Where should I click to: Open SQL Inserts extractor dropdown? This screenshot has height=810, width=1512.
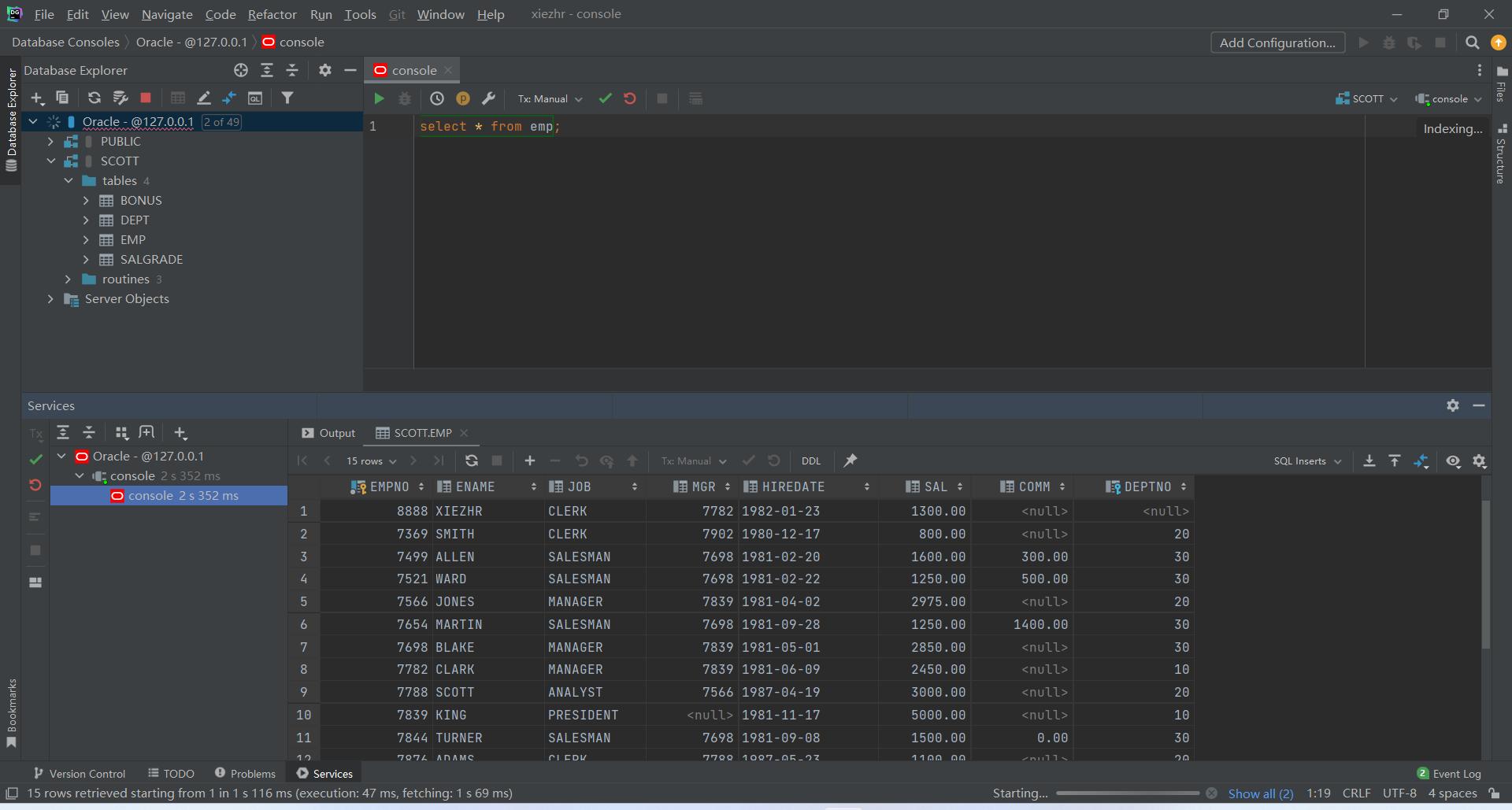[1307, 460]
